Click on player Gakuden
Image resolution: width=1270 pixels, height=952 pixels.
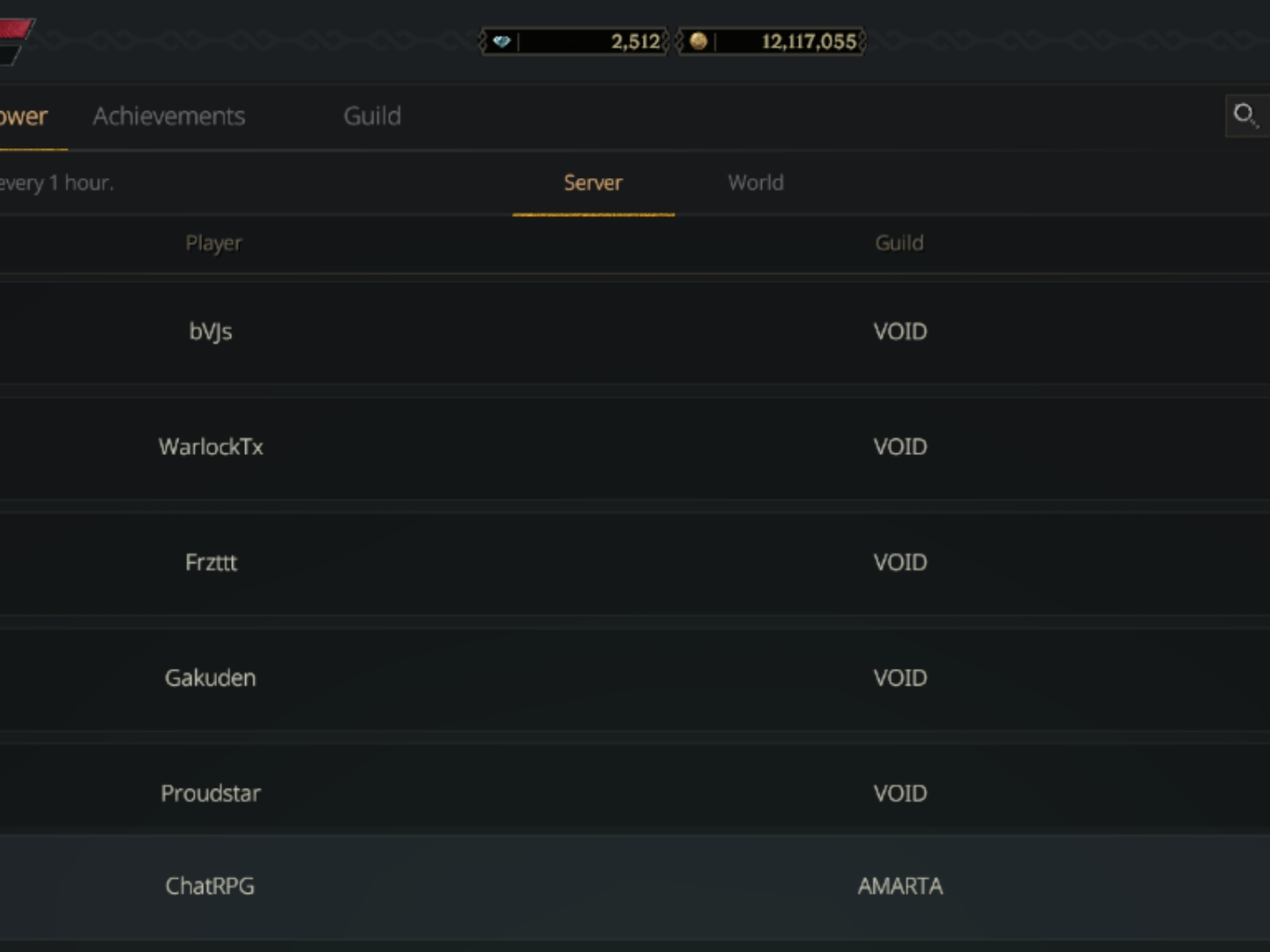coord(211,678)
